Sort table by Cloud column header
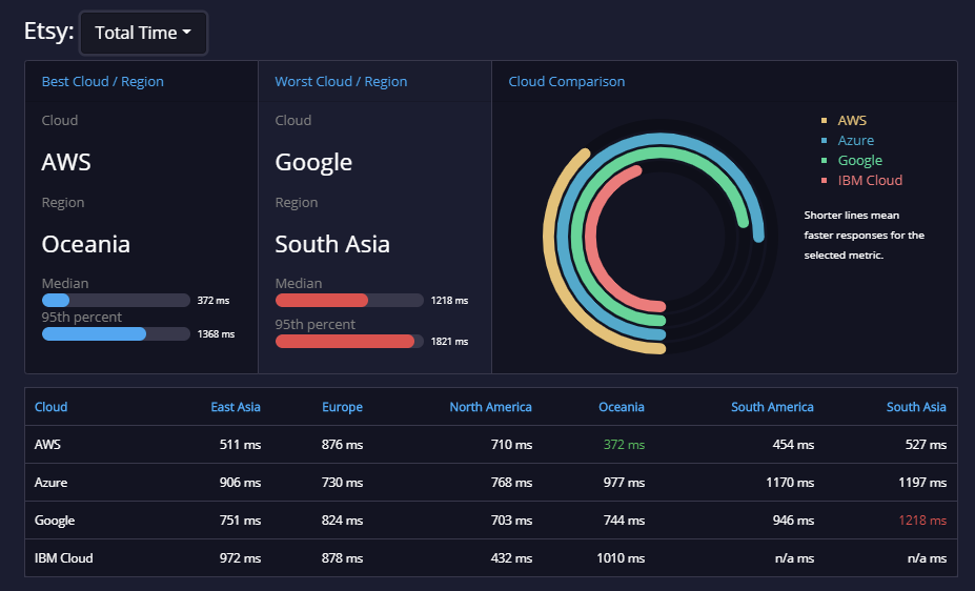977x591 pixels. pos(50,407)
